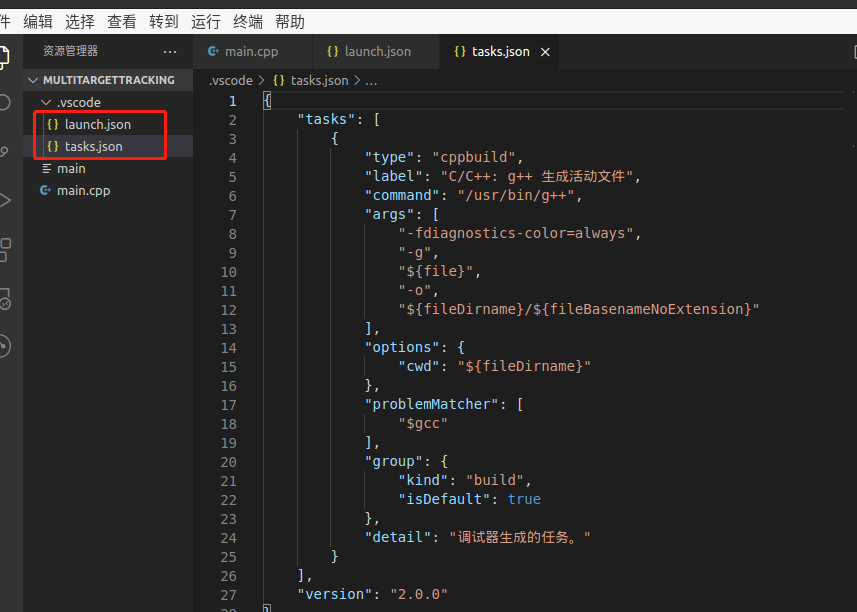Open the Run and Debug view icon
The height and width of the screenshot is (612, 857).
(x=4, y=201)
